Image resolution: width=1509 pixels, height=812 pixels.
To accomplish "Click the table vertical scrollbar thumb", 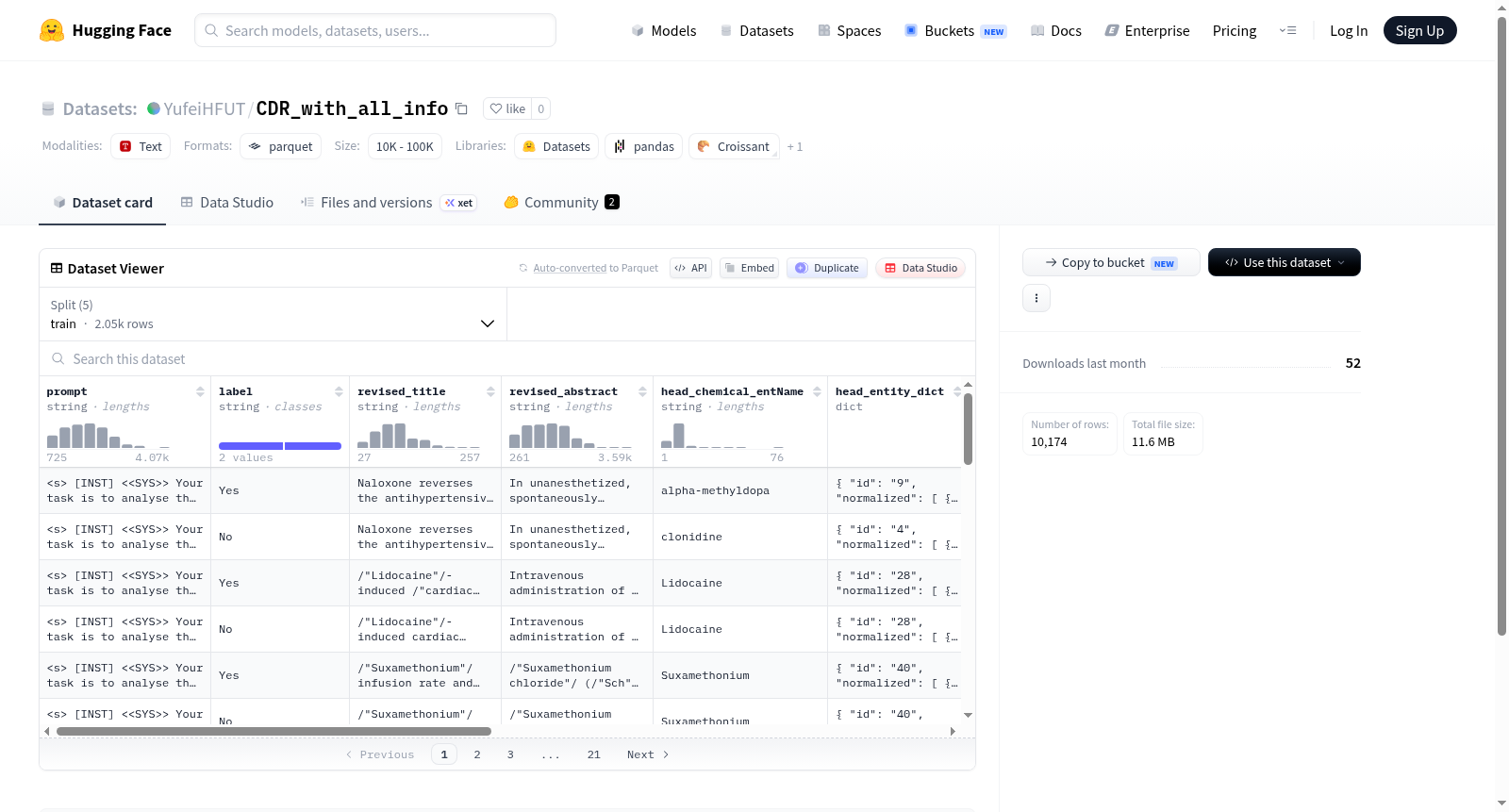I will [x=968, y=429].
